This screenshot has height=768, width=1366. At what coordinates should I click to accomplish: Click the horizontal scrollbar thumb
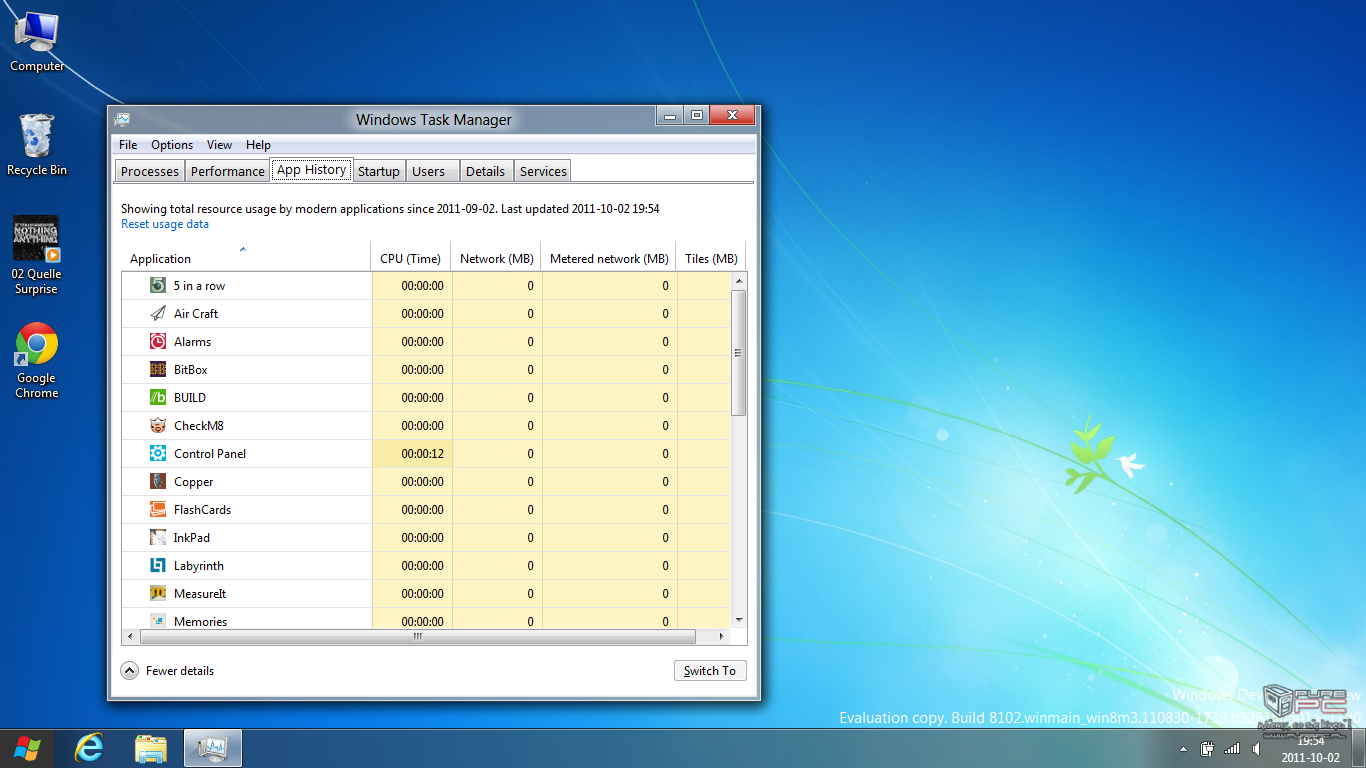click(418, 636)
